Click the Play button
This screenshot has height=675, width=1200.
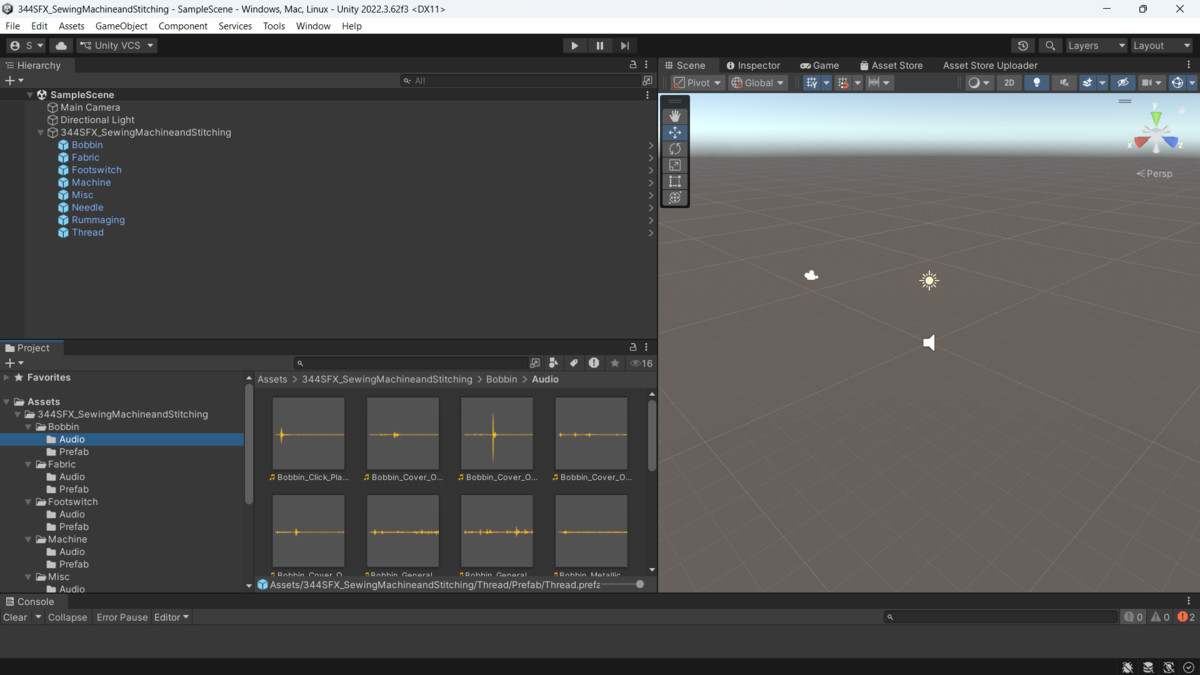(x=574, y=45)
